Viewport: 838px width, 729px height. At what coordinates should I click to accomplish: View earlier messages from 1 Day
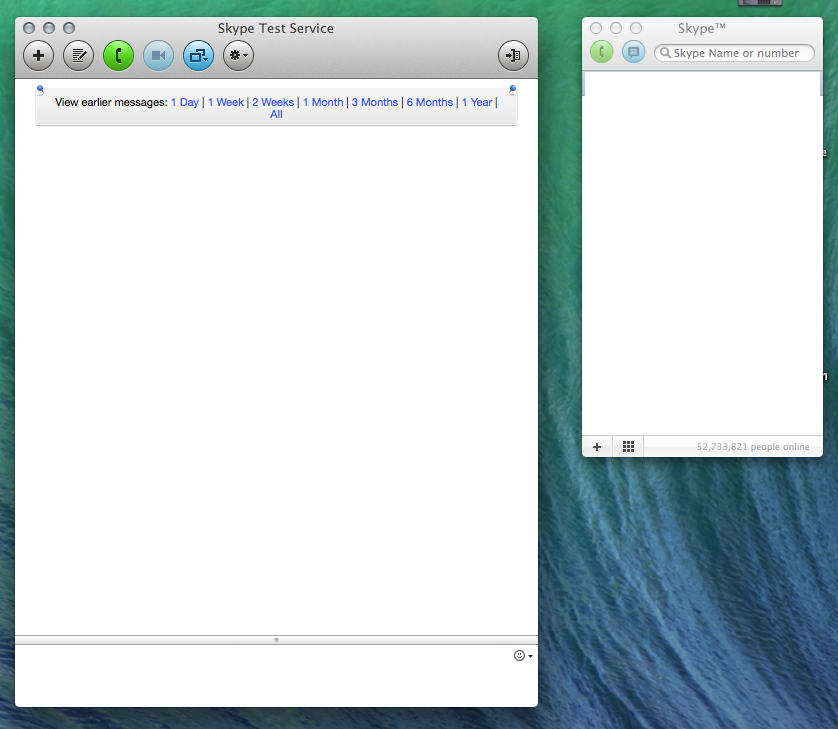click(185, 102)
